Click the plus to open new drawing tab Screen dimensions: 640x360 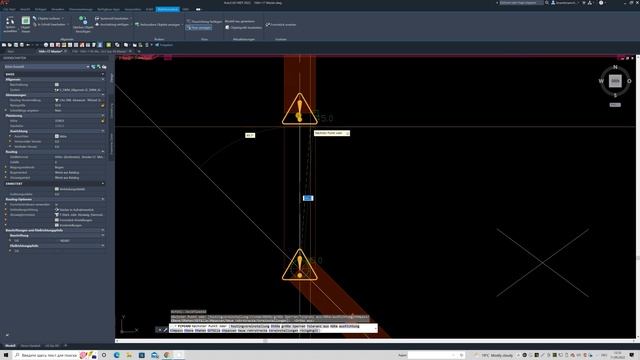click(x=139, y=51)
